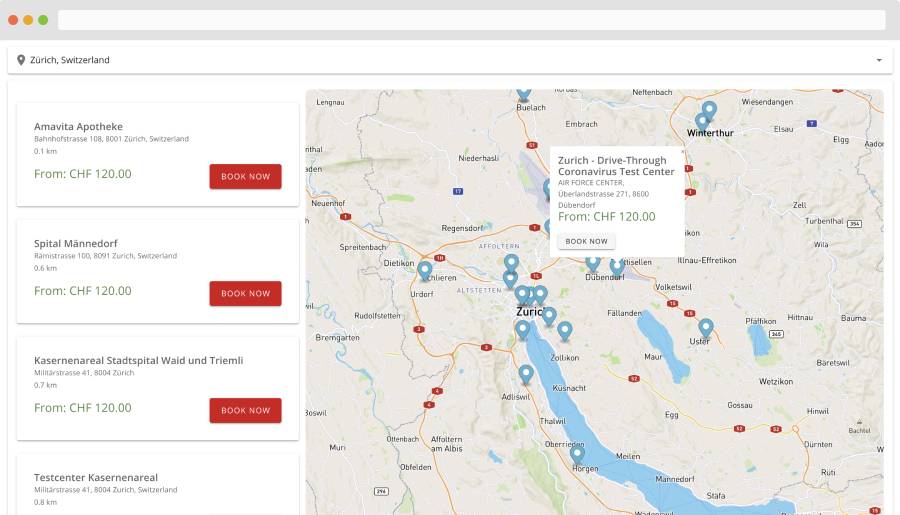Choose the upper Winterthur map pin

tap(709, 109)
